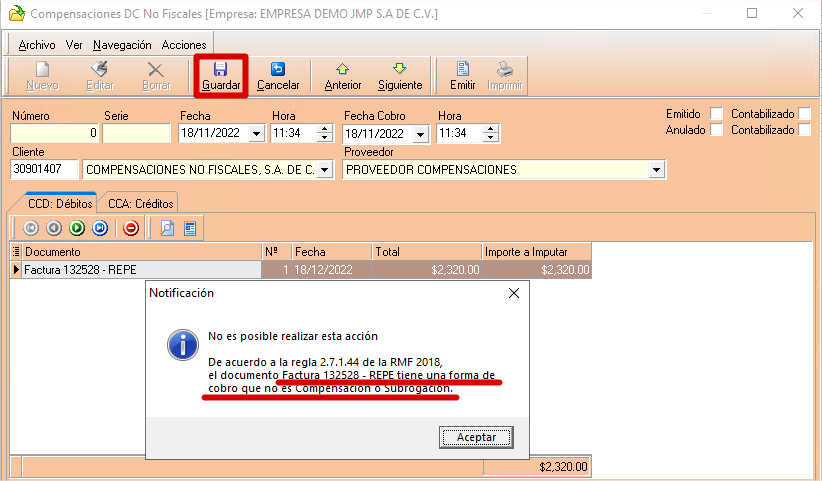Image resolution: width=822 pixels, height=481 pixels.
Task: Click the Cancelar toolbar icon
Action: (x=278, y=69)
